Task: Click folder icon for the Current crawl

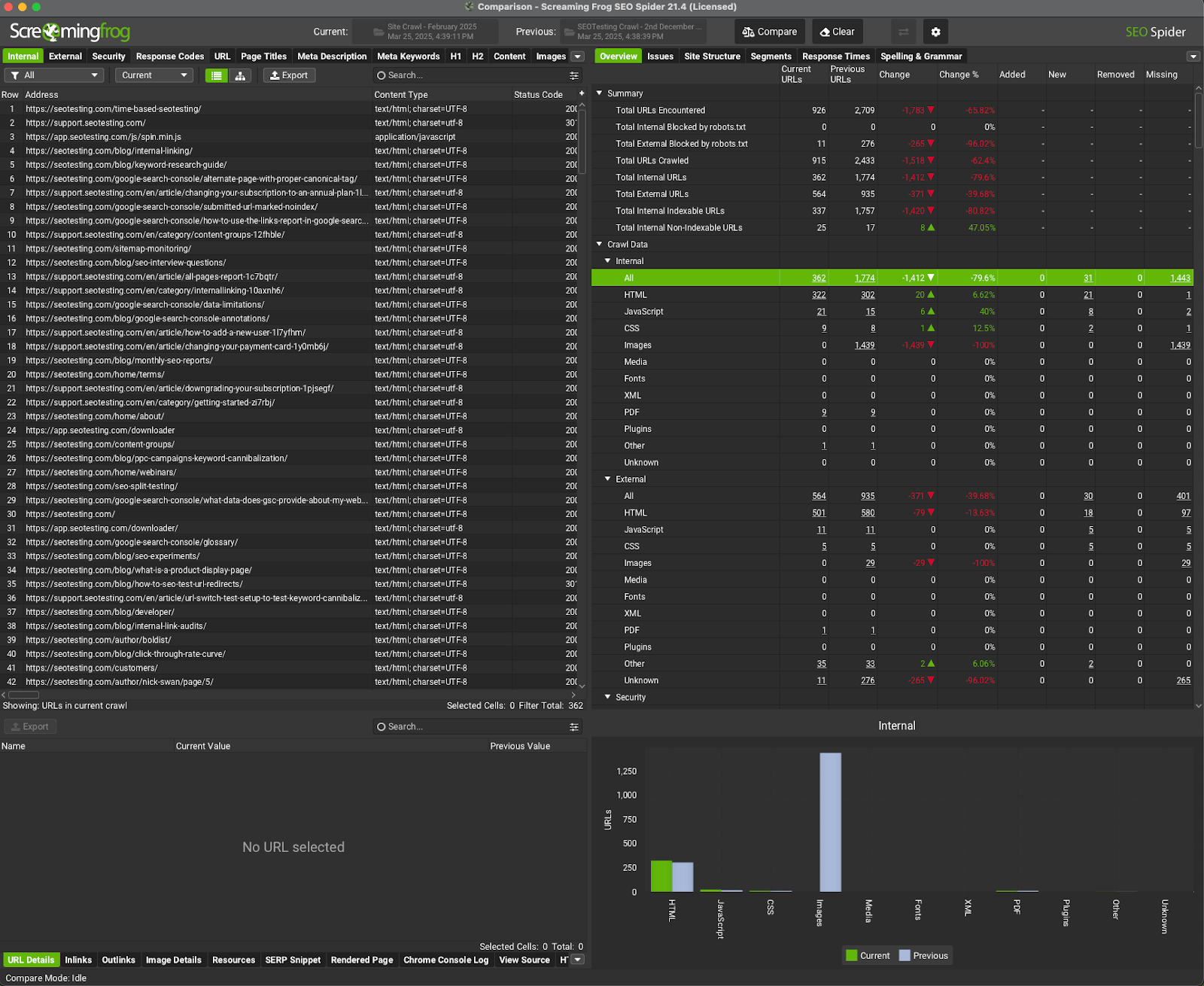Action: [379, 32]
